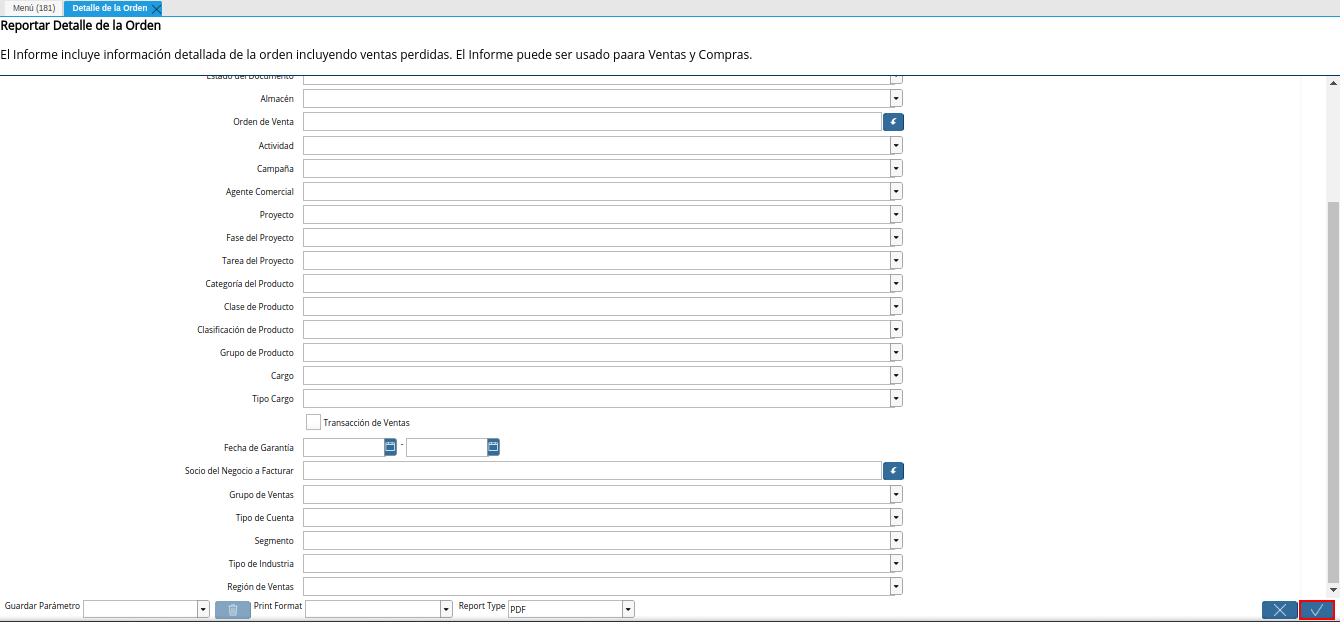
Task: Click the Socio del Negocio a Facturar lookup icon
Action: coord(893,471)
